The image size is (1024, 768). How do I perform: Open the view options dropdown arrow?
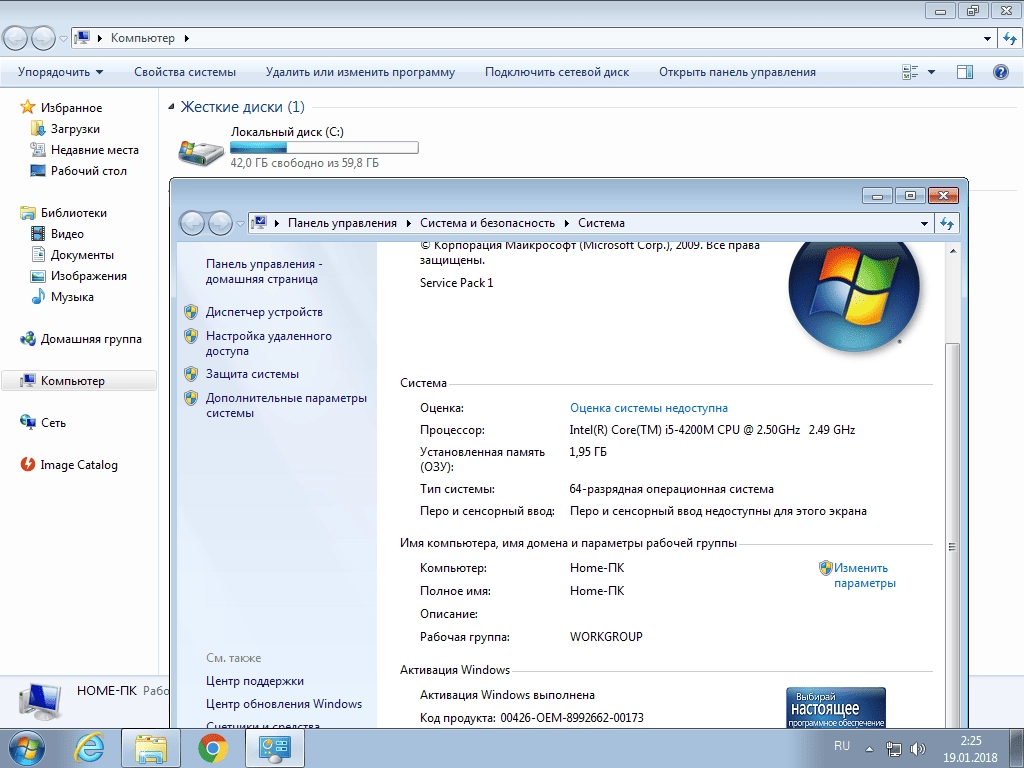tap(931, 72)
